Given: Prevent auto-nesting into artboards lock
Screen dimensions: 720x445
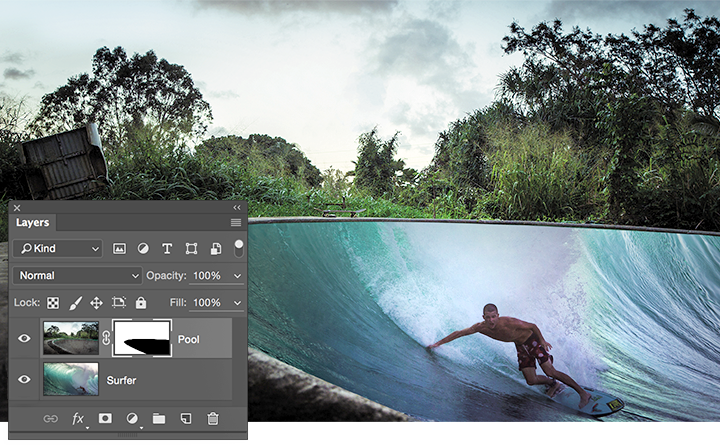Looking at the screenshot, I should click(x=119, y=303).
